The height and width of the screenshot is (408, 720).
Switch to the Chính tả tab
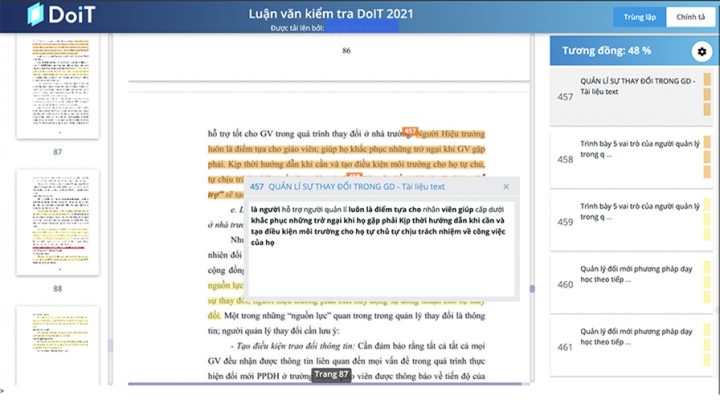tap(691, 17)
